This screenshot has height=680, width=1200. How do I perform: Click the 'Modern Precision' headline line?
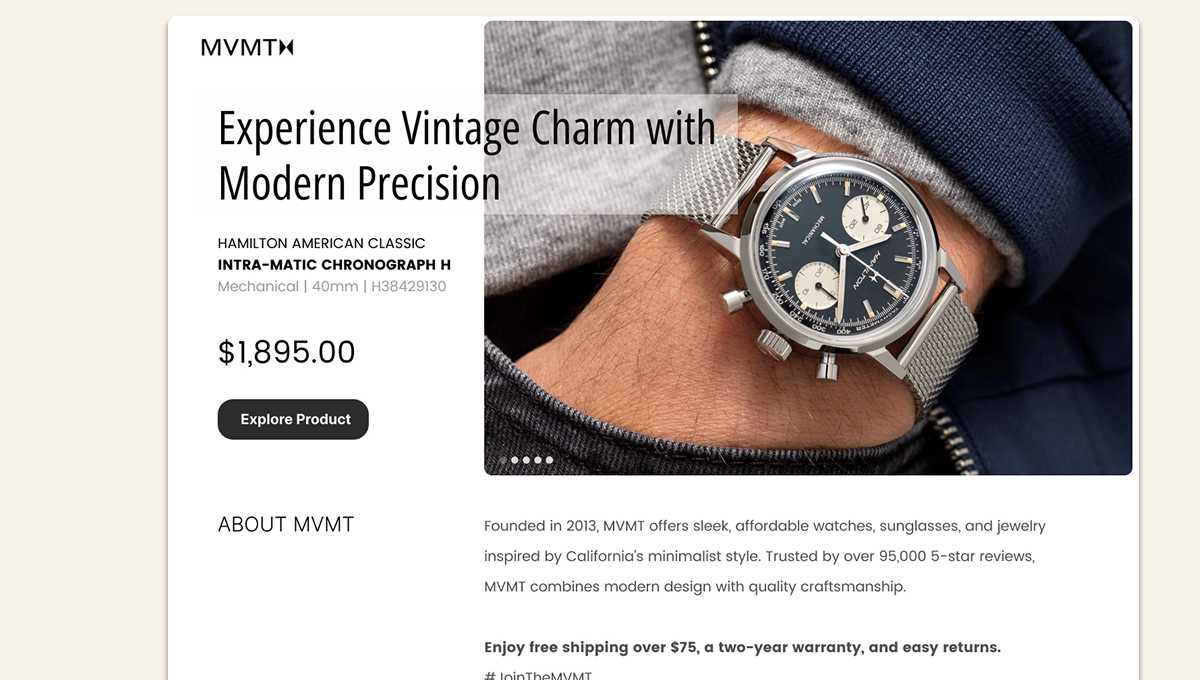358,184
